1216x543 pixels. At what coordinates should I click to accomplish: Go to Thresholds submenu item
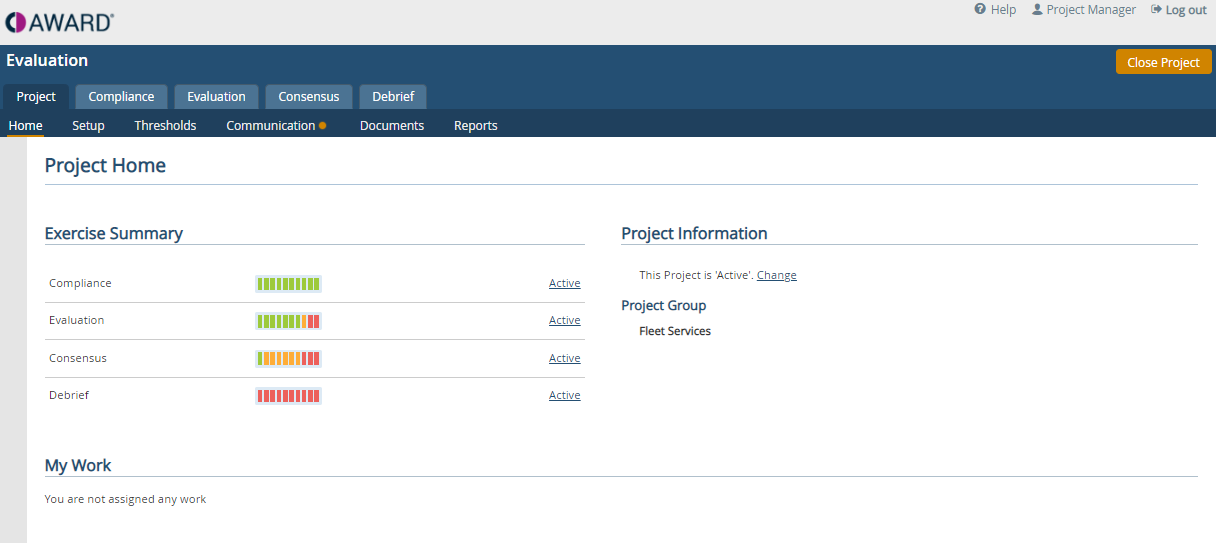coord(165,126)
